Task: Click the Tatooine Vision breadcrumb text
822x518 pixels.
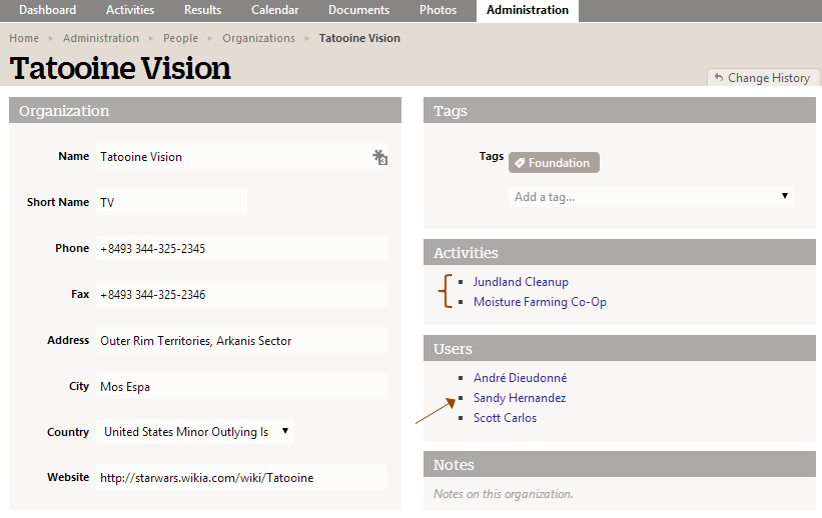Action: pyautogui.click(x=360, y=38)
